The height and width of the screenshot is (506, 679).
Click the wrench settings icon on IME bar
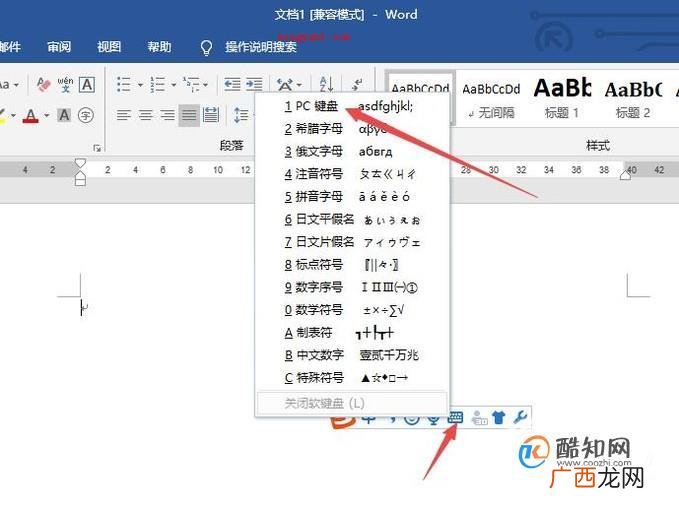click(520, 417)
